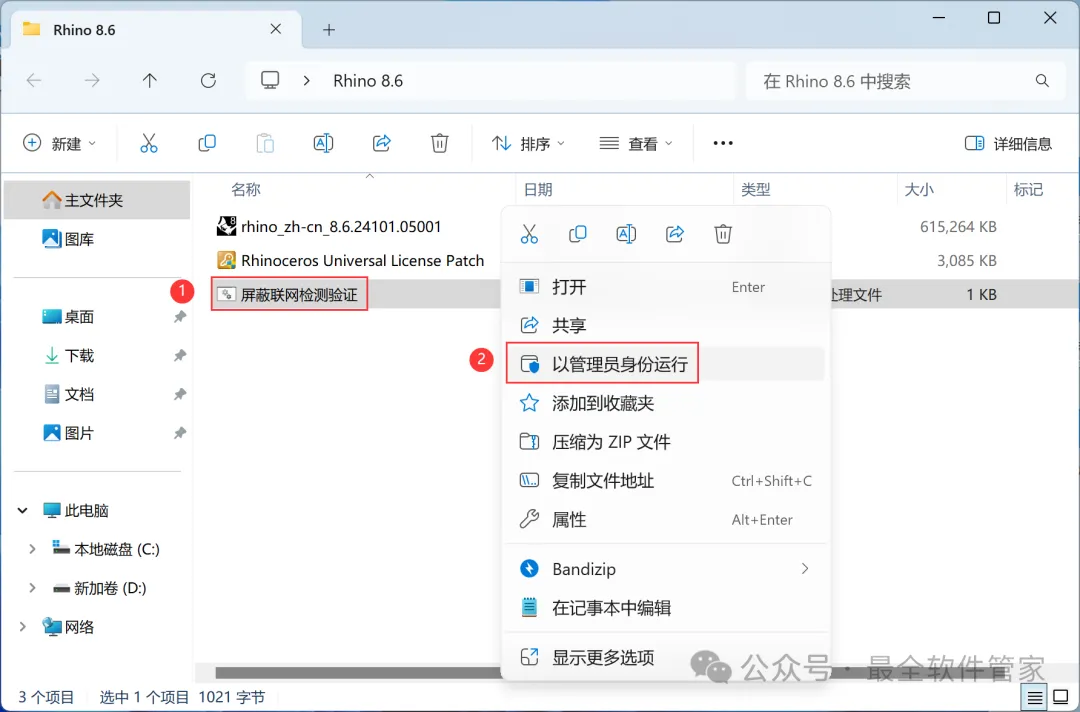Open the Bandizip submenu arrow
Viewport: 1080px width, 712px height.
[x=804, y=569]
